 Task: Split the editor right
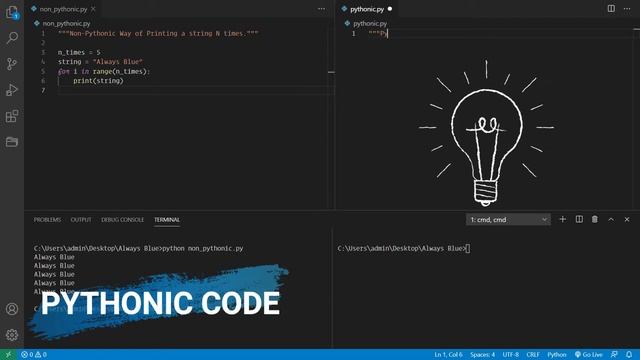tap(611, 9)
